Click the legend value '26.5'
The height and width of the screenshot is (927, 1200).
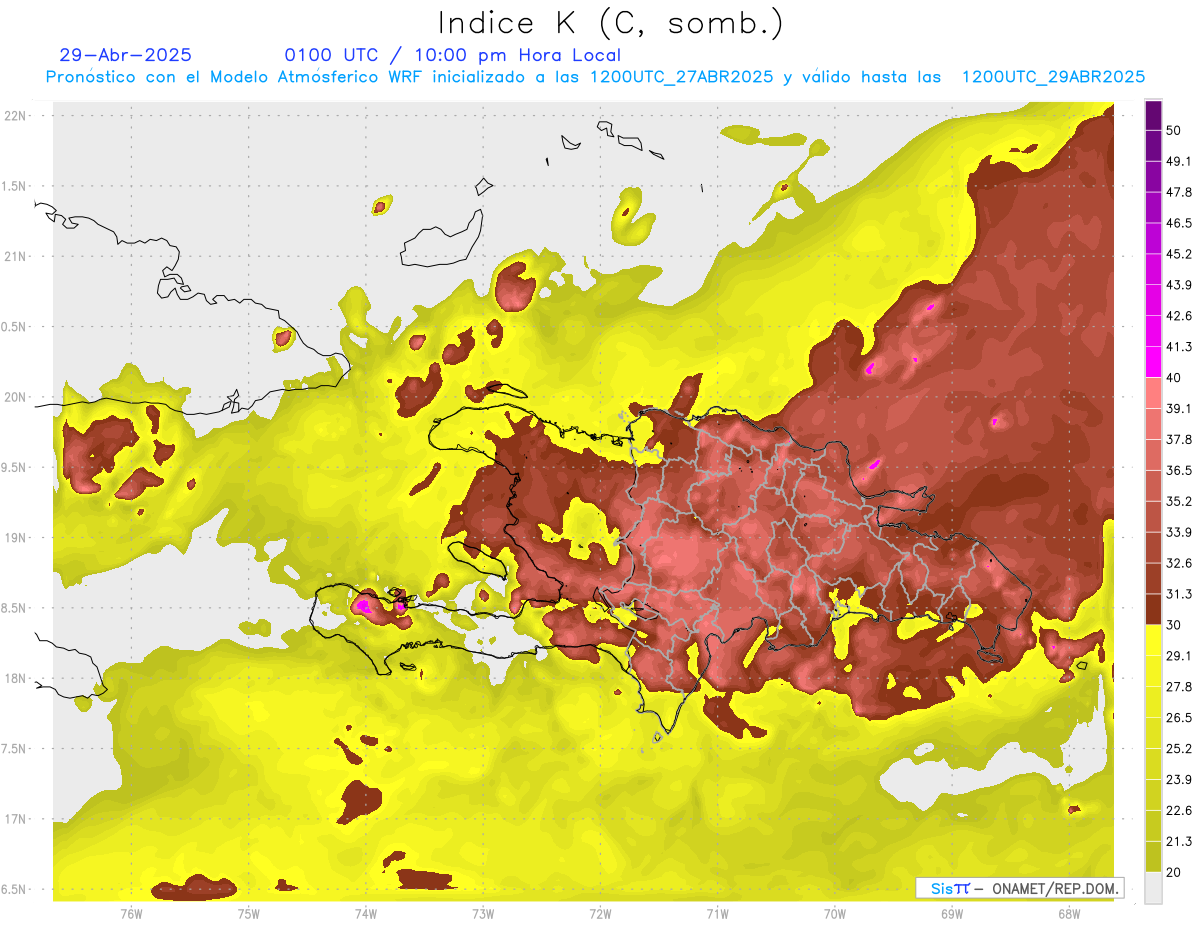click(x=1179, y=718)
